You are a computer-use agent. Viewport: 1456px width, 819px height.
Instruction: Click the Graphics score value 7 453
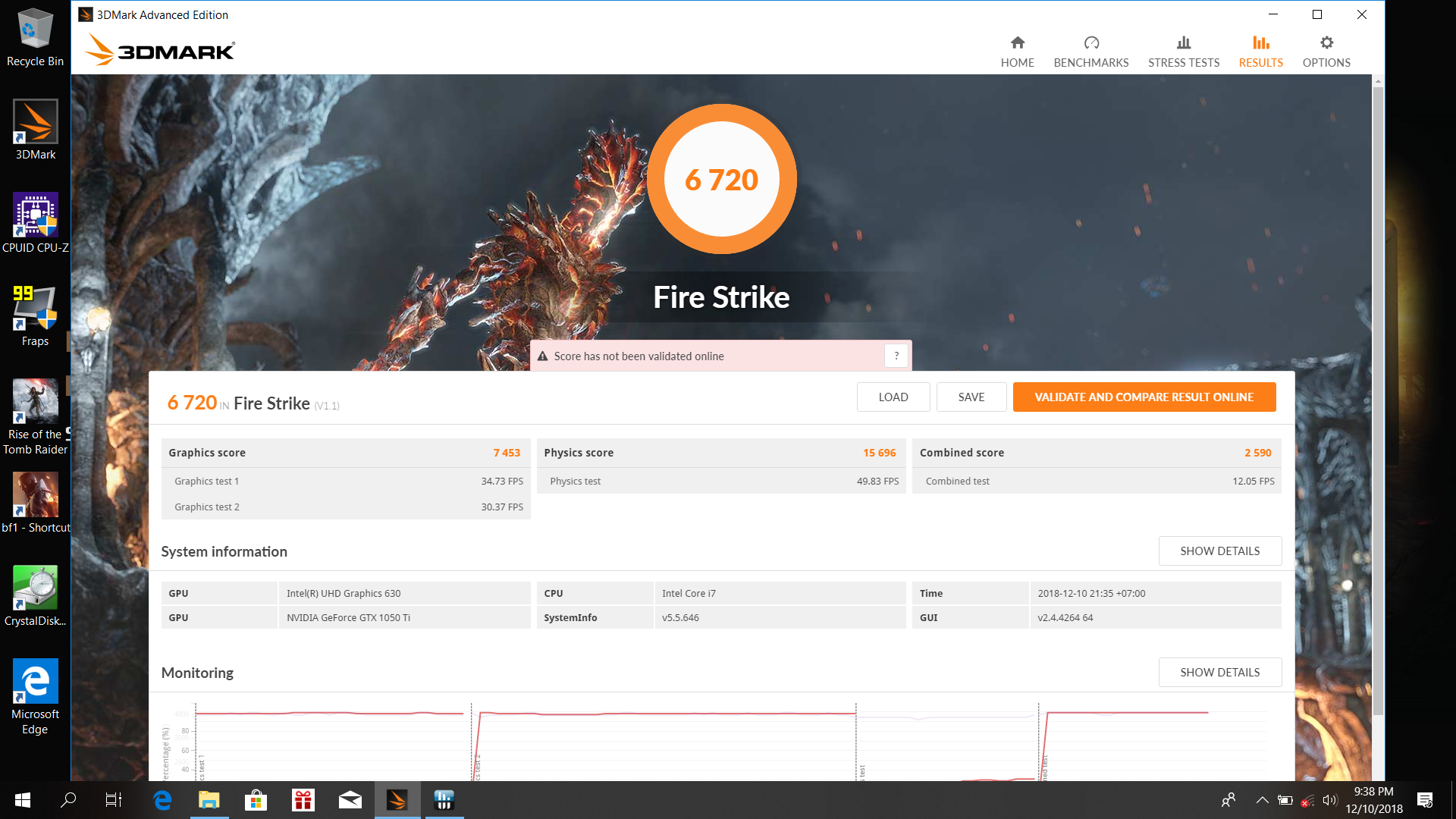pyautogui.click(x=507, y=453)
